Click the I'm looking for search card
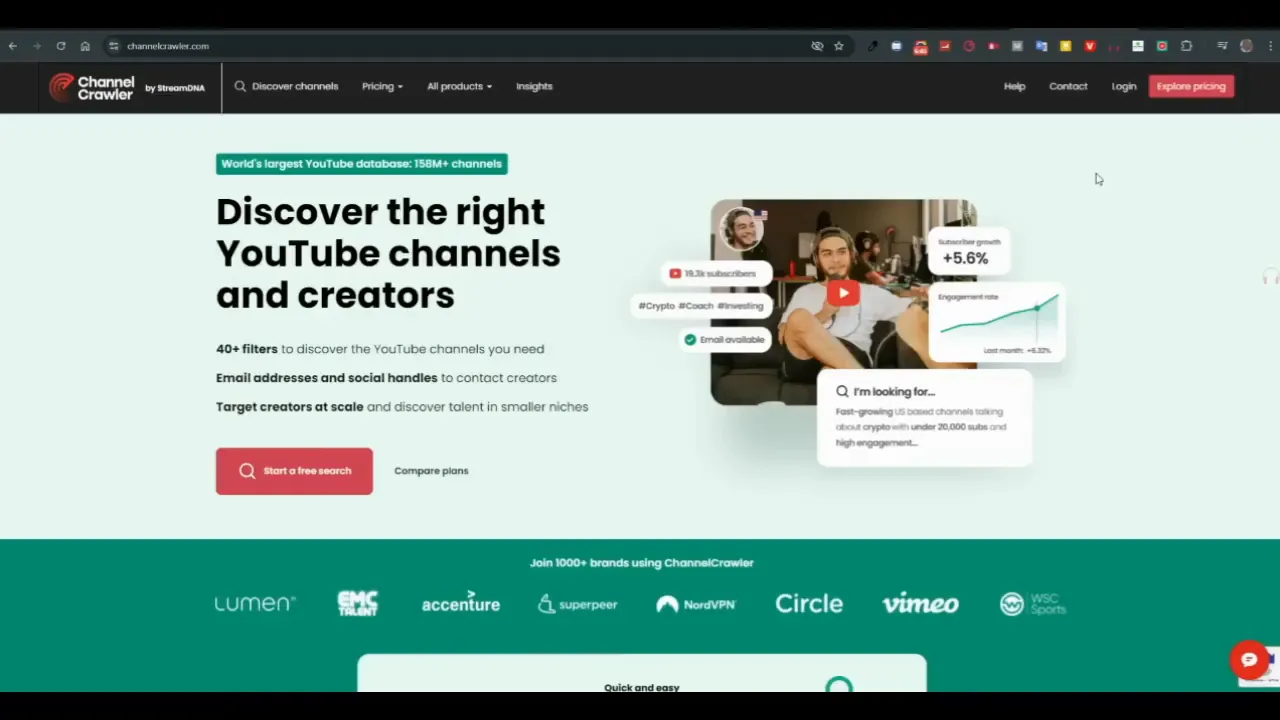1280x720 pixels. (x=924, y=417)
